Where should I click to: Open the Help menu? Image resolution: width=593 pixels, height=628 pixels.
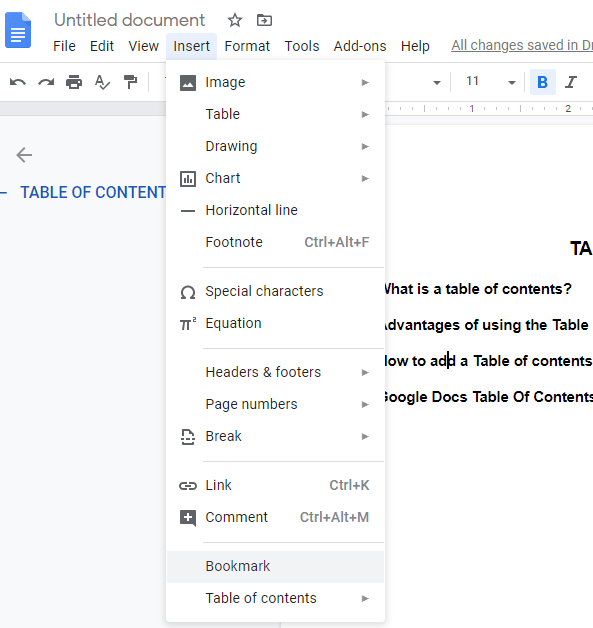(x=415, y=46)
